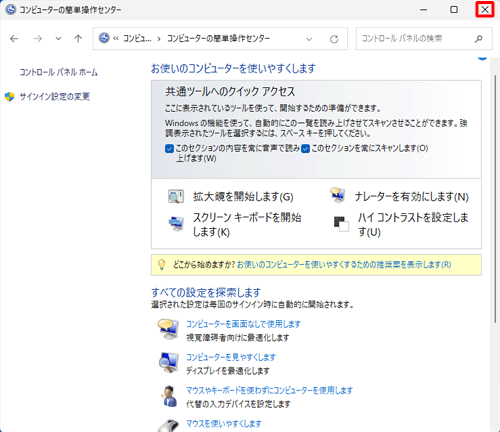Viewport: 500px width, 432px height.
Task: Click the Magnifier tool icon
Action: pos(176,196)
